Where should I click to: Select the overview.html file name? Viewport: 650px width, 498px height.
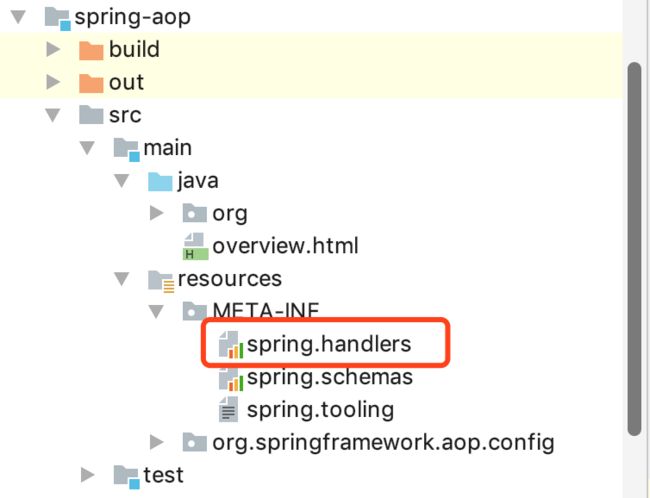pos(285,246)
